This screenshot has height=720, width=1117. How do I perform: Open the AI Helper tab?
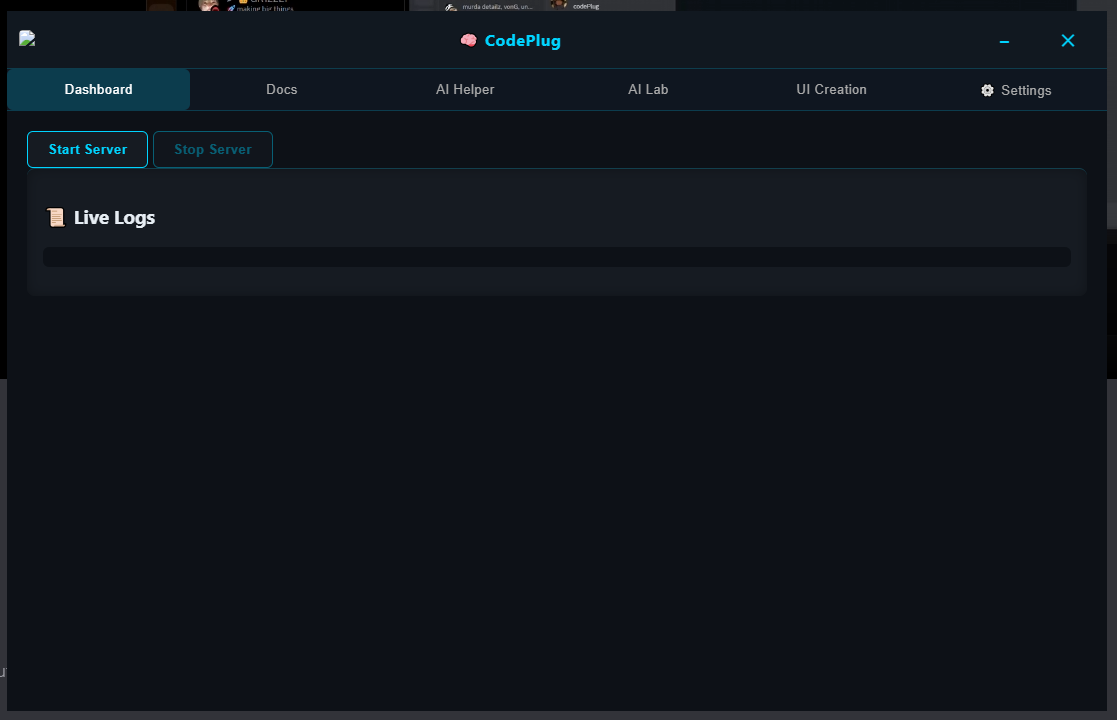click(465, 89)
